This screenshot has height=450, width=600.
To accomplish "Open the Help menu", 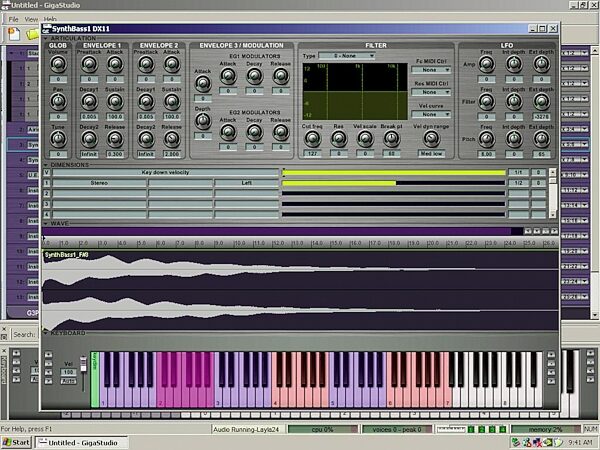I will (x=50, y=19).
